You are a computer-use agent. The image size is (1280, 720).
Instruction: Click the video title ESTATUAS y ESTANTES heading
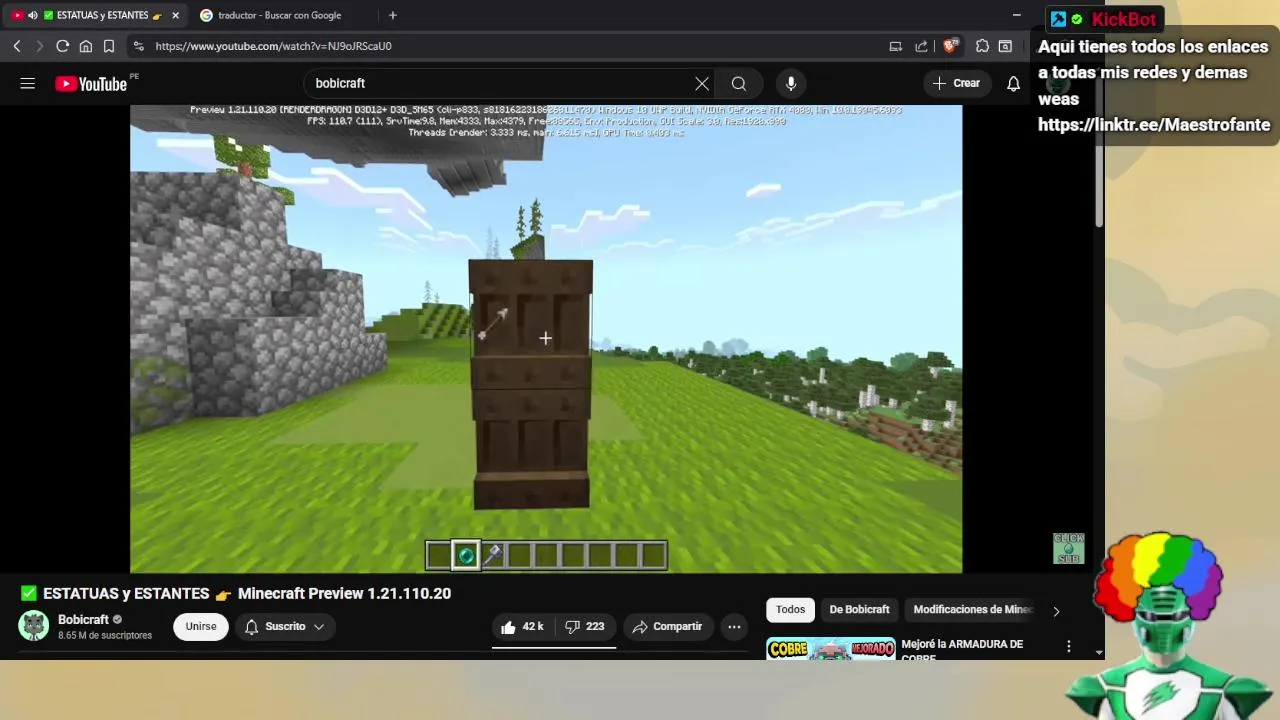click(x=236, y=594)
